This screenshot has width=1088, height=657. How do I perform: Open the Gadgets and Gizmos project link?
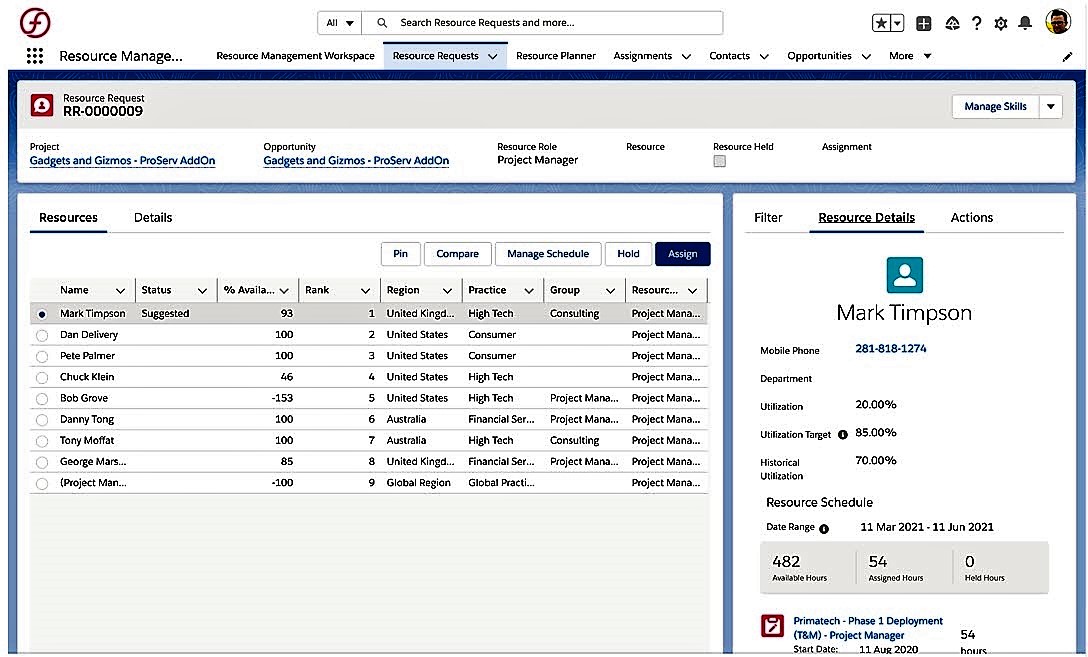pos(122,160)
